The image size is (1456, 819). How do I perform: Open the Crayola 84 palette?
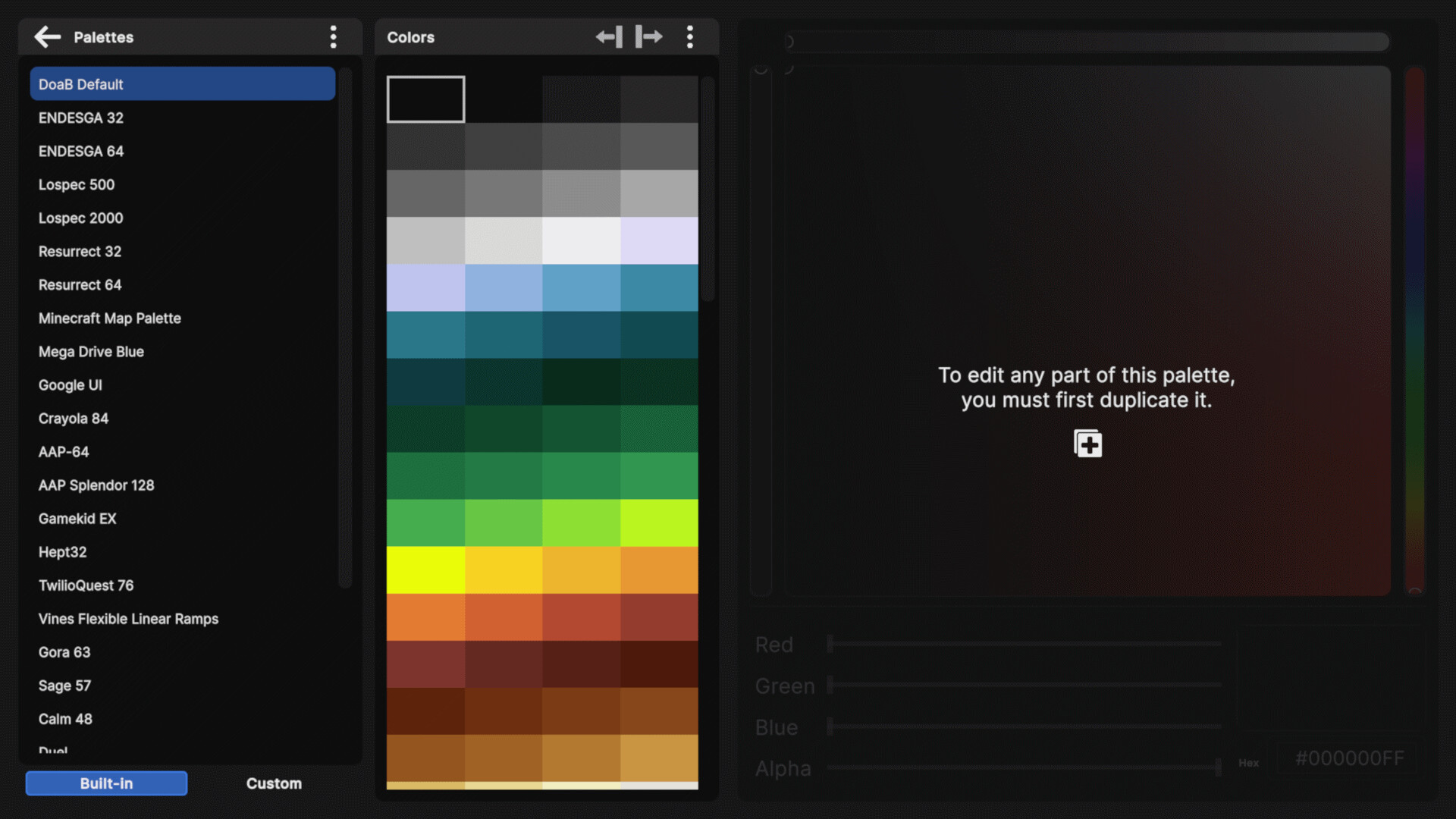tap(73, 418)
